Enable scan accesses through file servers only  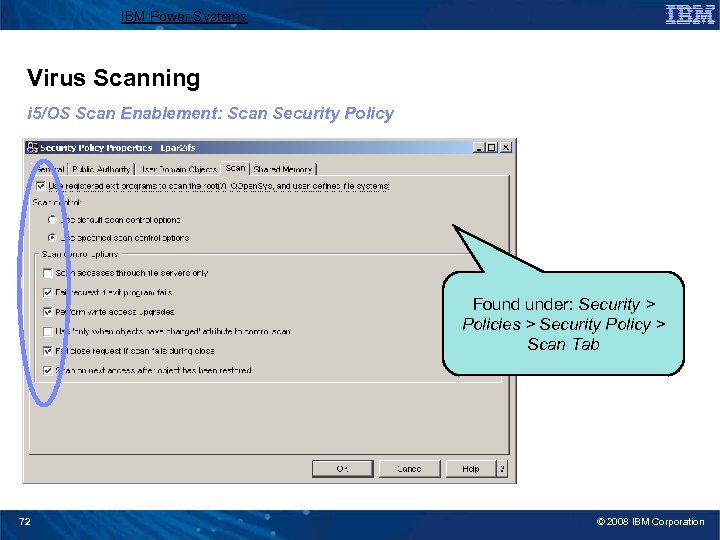[x=47, y=273]
